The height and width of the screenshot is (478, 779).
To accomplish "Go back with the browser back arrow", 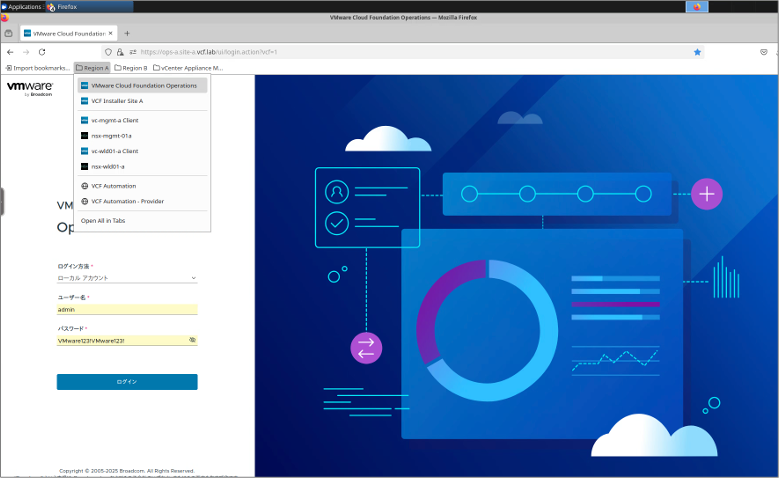I will coord(10,52).
